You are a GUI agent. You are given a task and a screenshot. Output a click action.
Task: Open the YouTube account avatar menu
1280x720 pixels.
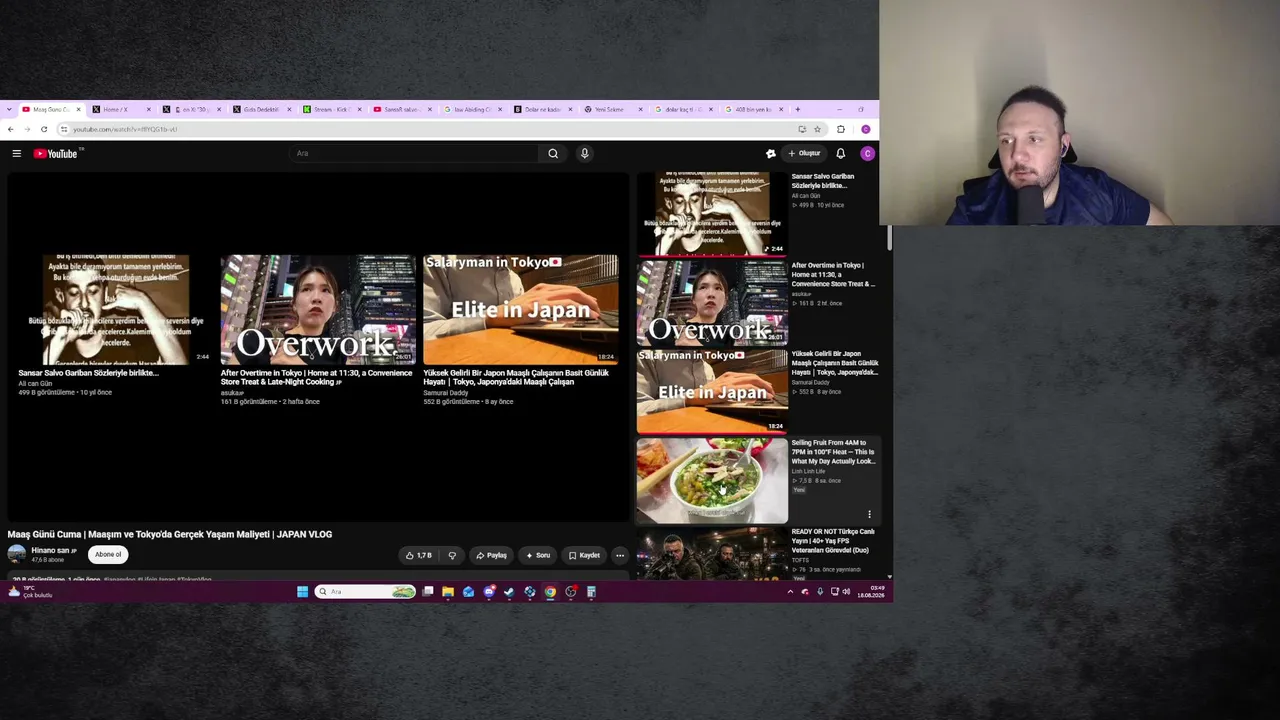coord(867,153)
